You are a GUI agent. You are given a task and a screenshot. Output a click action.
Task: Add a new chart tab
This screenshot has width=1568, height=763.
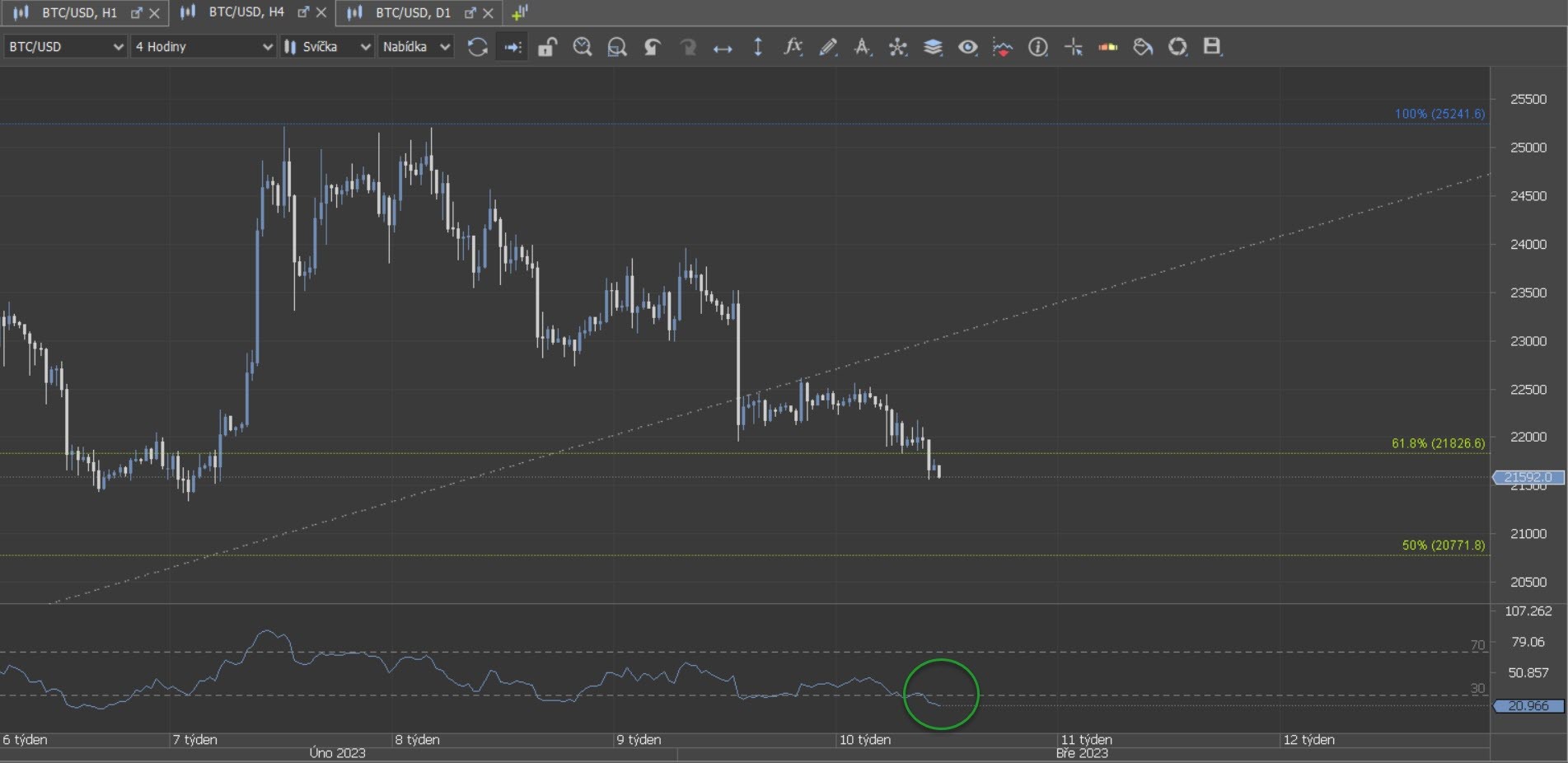point(520,12)
